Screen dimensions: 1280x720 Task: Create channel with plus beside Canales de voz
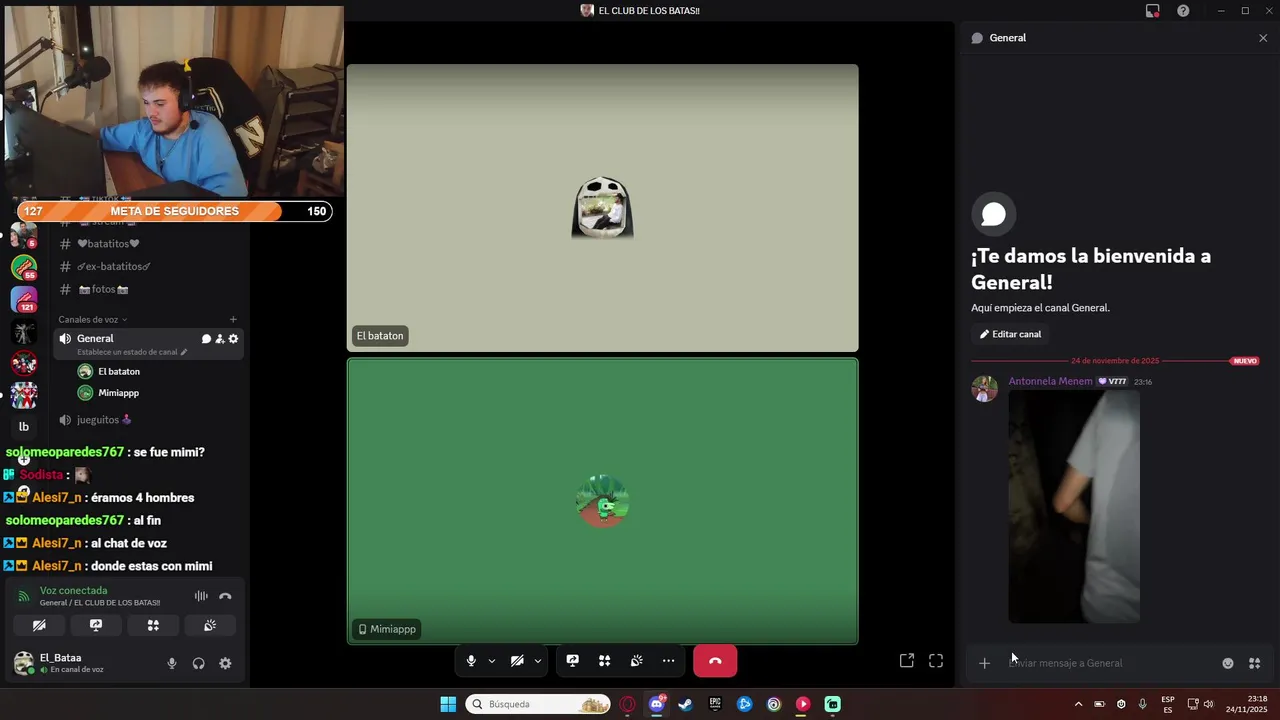pos(233,320)
